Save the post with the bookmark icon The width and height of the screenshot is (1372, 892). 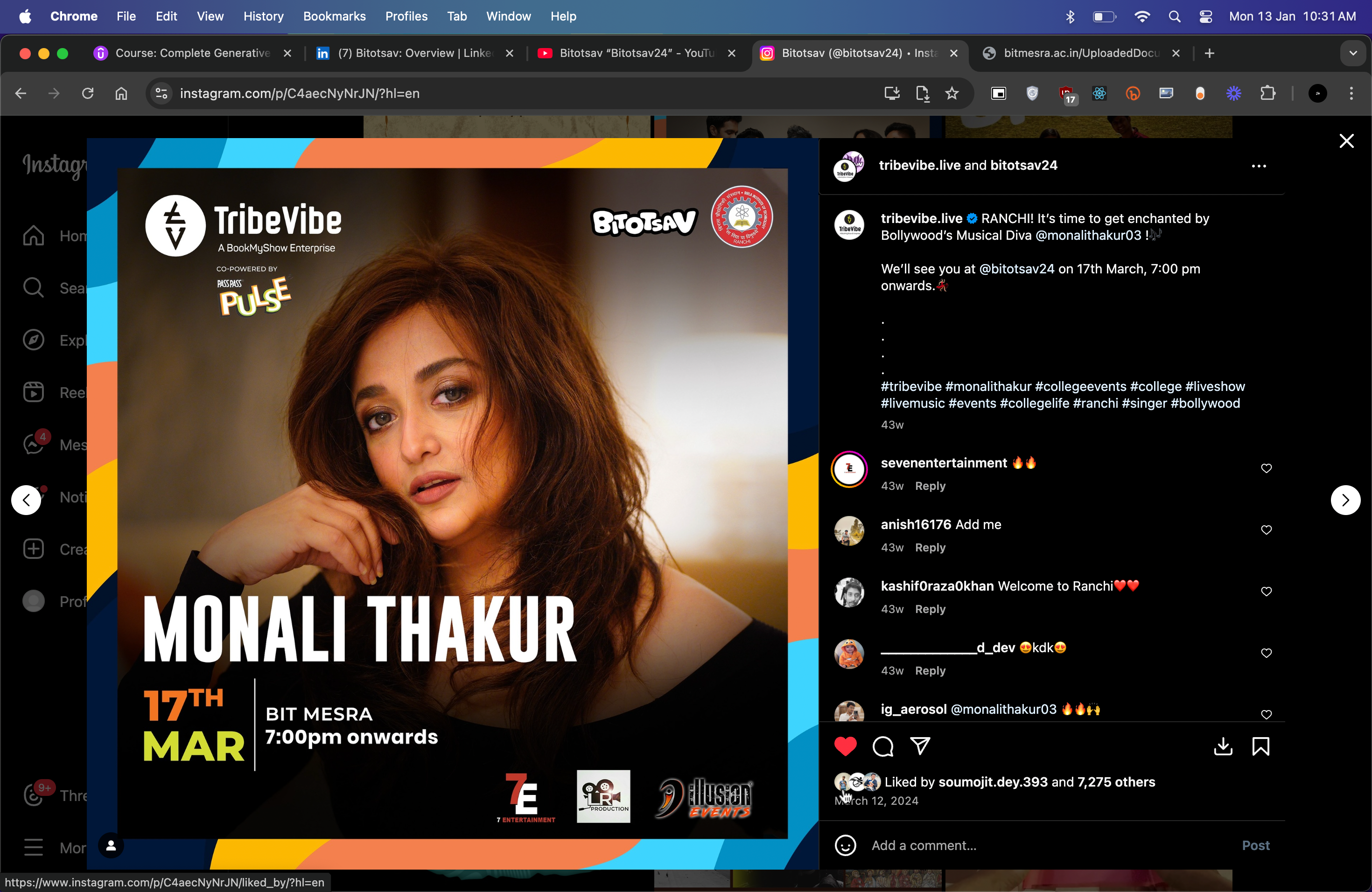[x=1261, y=746]
